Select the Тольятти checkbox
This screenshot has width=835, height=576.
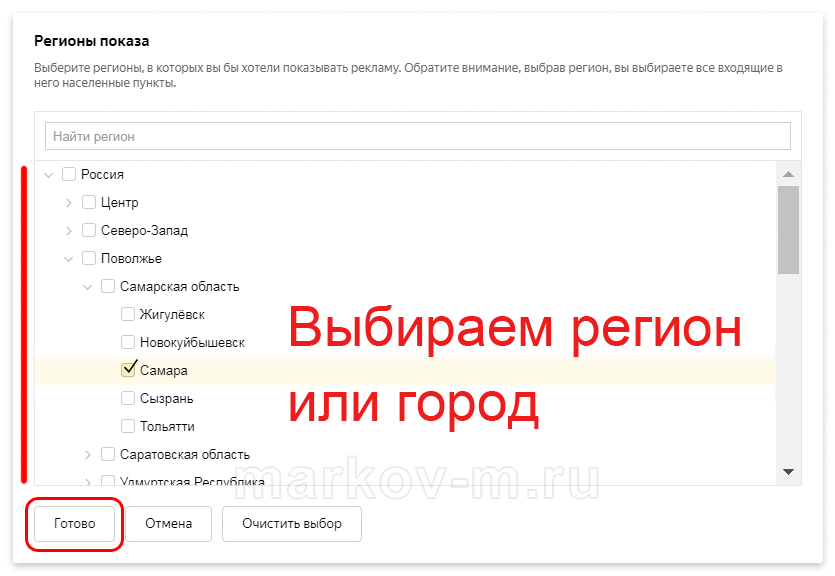[x=128, y=426]
